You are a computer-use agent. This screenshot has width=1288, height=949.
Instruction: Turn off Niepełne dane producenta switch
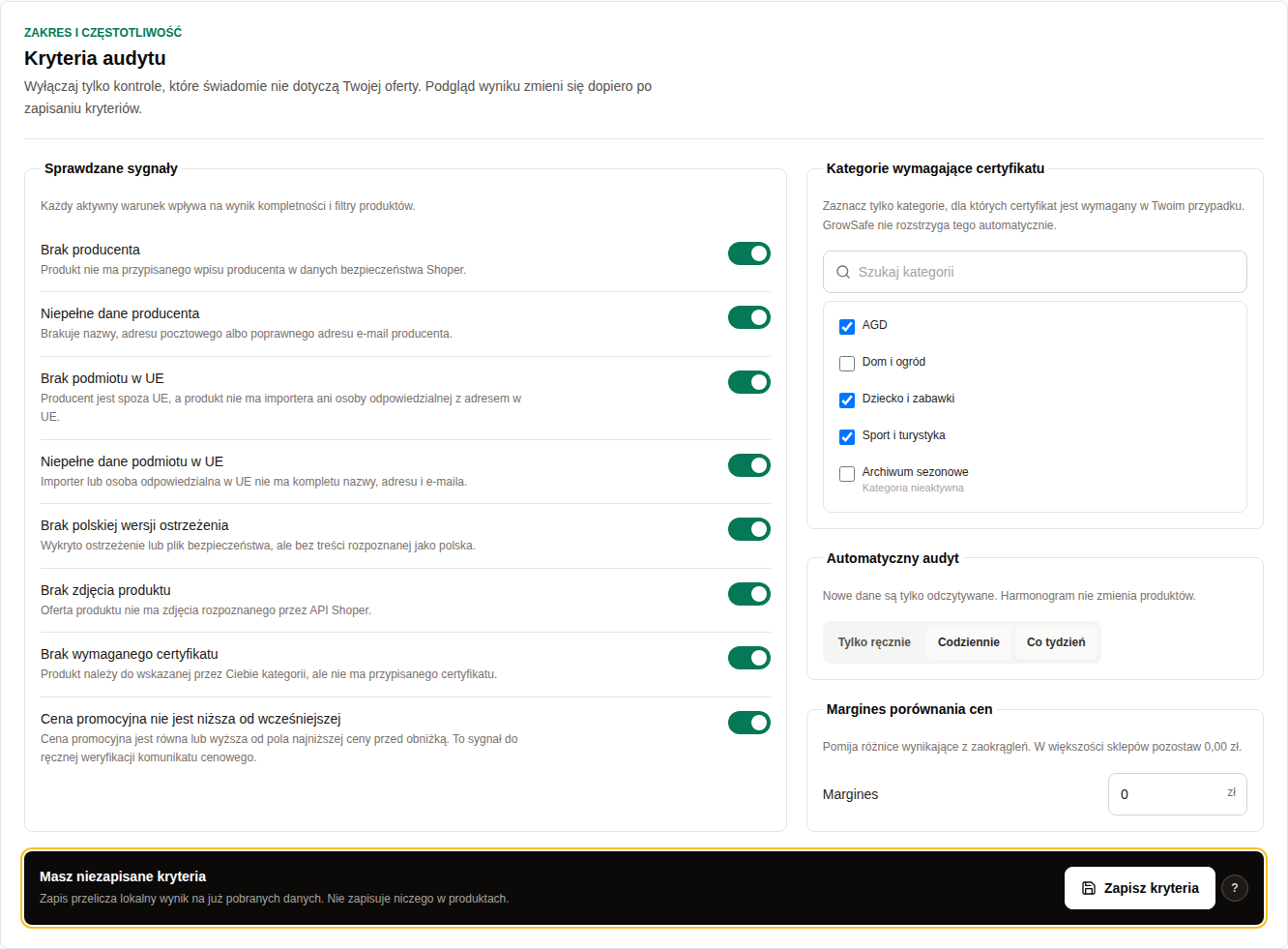tap(749, 317)
